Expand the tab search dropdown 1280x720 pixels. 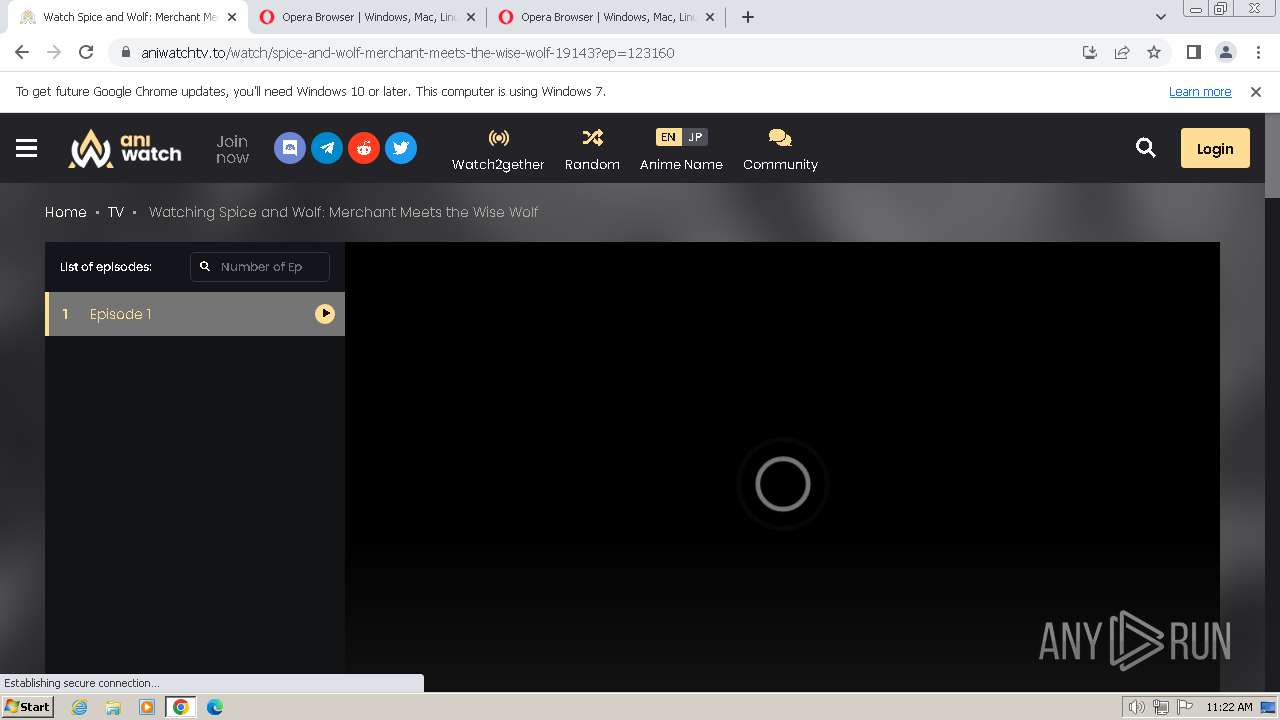[x=1160, y=17]
